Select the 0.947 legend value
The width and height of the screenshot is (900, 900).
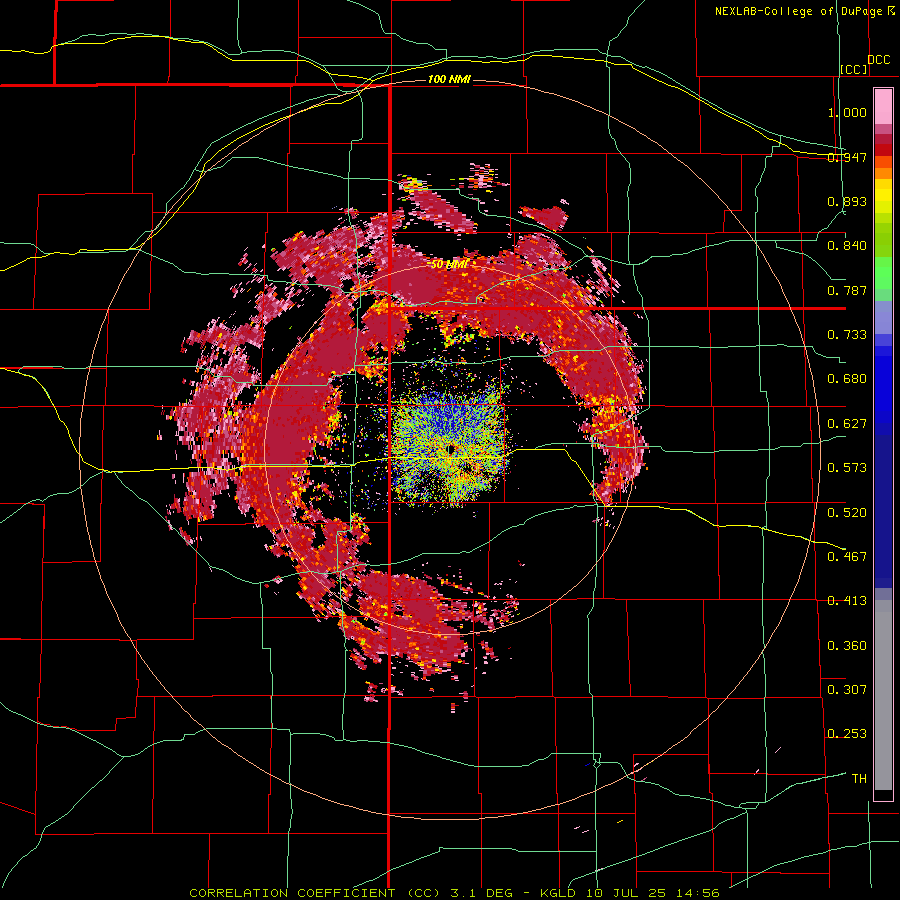tap(847, 157)
